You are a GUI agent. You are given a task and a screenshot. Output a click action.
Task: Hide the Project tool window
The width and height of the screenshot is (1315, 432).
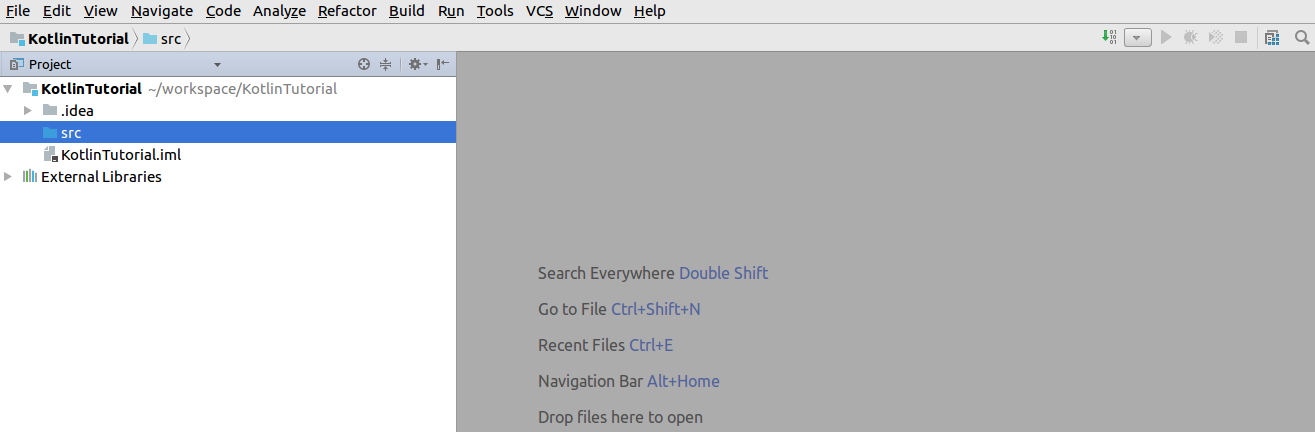click(x=442, y=64)
